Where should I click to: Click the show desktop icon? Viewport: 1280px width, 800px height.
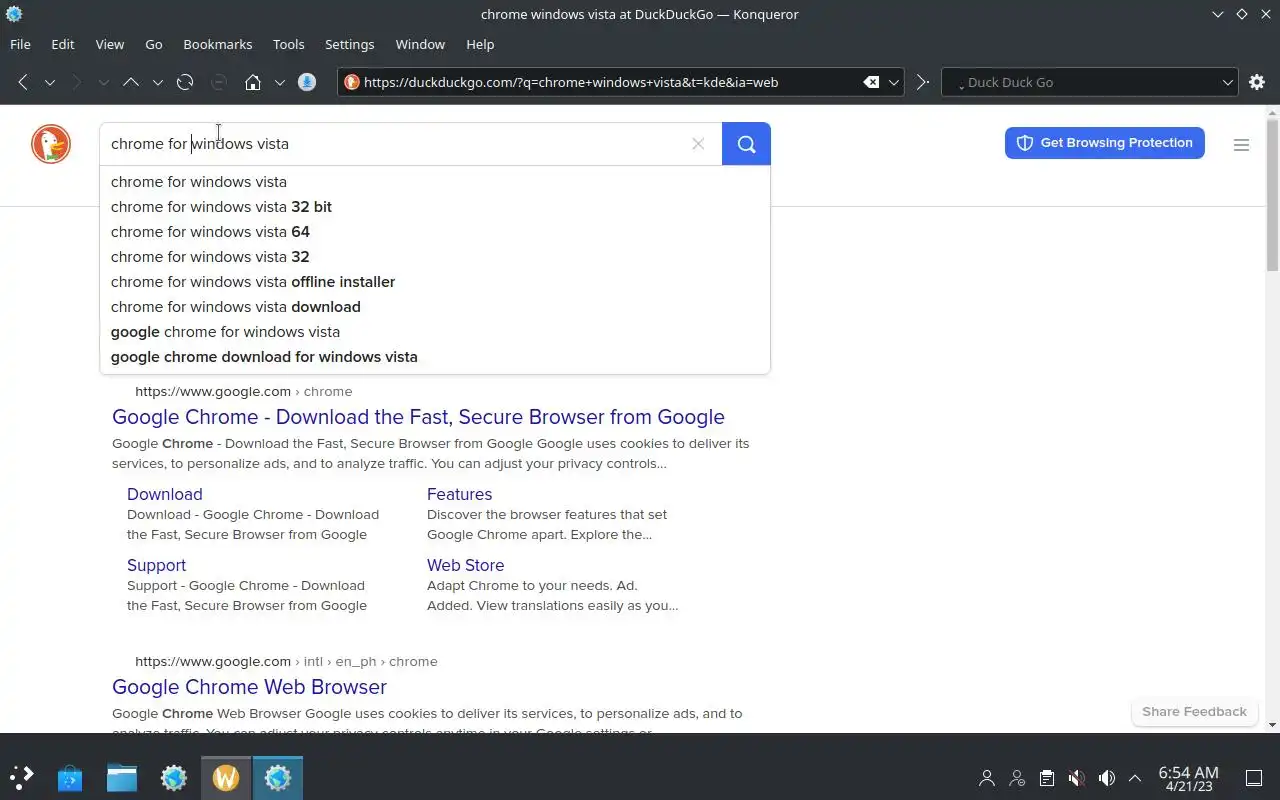coord(1254,777)
